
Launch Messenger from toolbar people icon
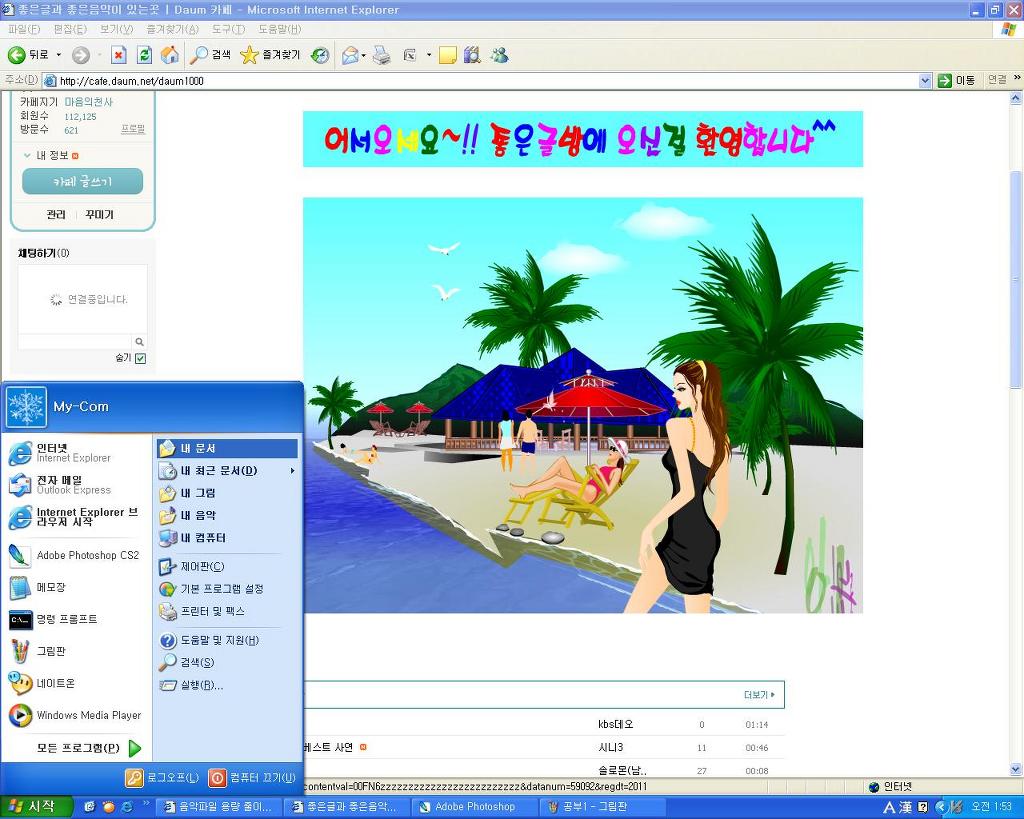(x=500, y=56)
